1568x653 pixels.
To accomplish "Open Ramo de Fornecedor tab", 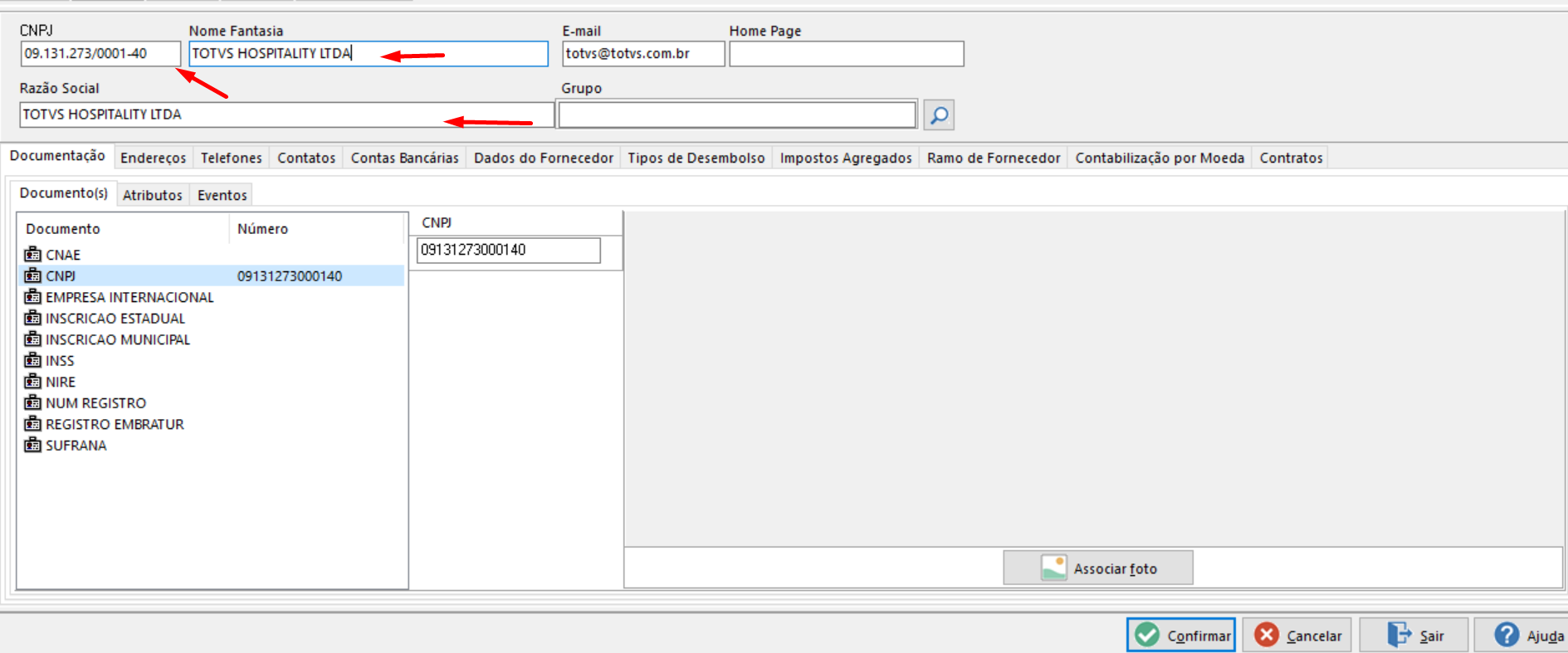I will pyautogui.click(x=994, y=158).
